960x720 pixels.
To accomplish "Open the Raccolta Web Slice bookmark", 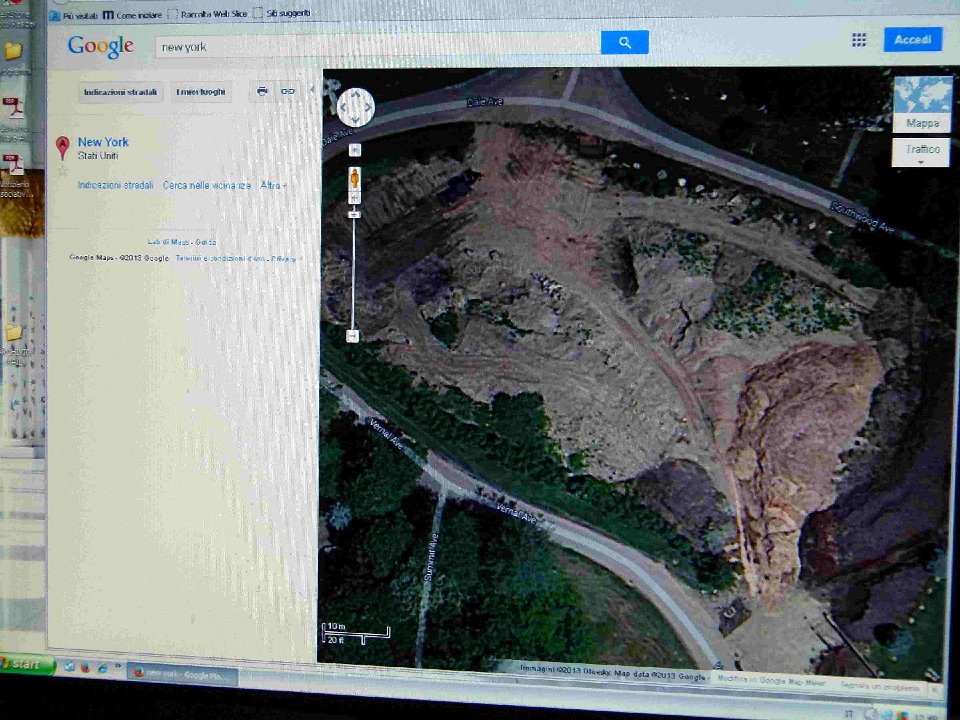I will coord(208,13).
